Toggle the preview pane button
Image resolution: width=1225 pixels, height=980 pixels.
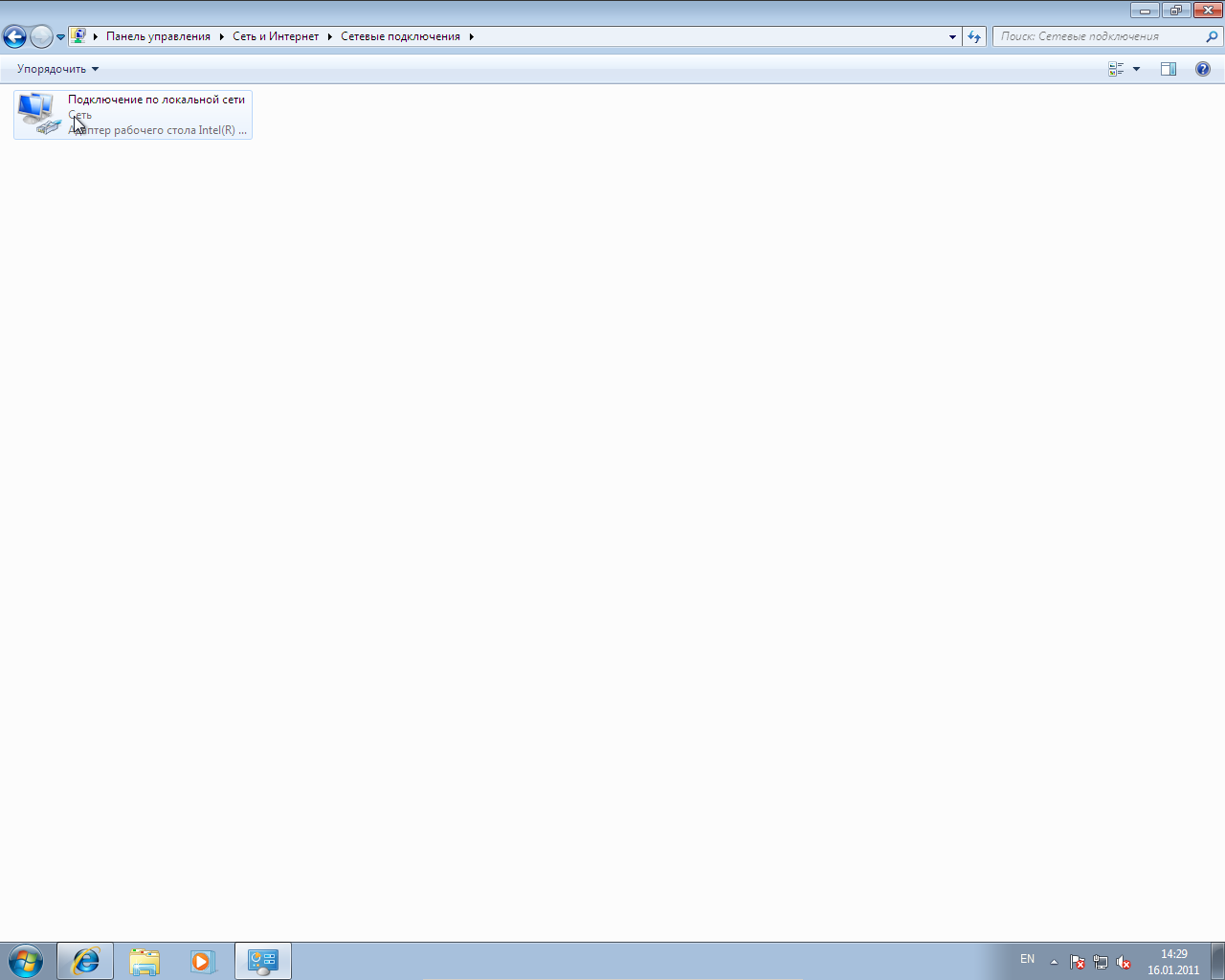[1169, 69]
